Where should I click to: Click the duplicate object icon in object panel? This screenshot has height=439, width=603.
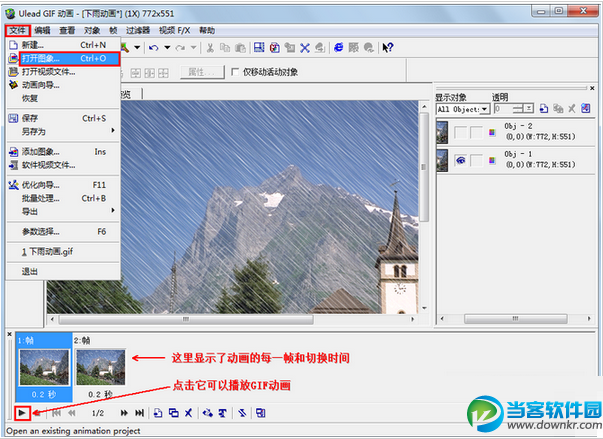pyautogui.click(x=558, y=109)
